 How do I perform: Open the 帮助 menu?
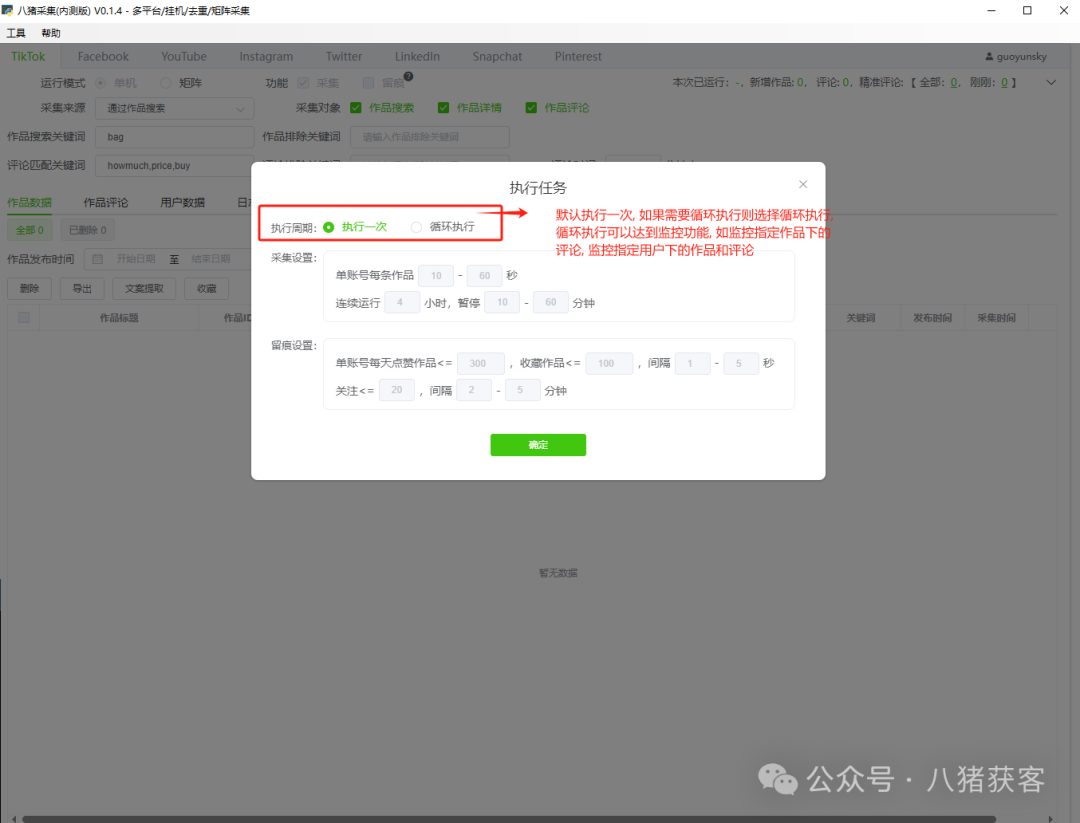(51, 33)
